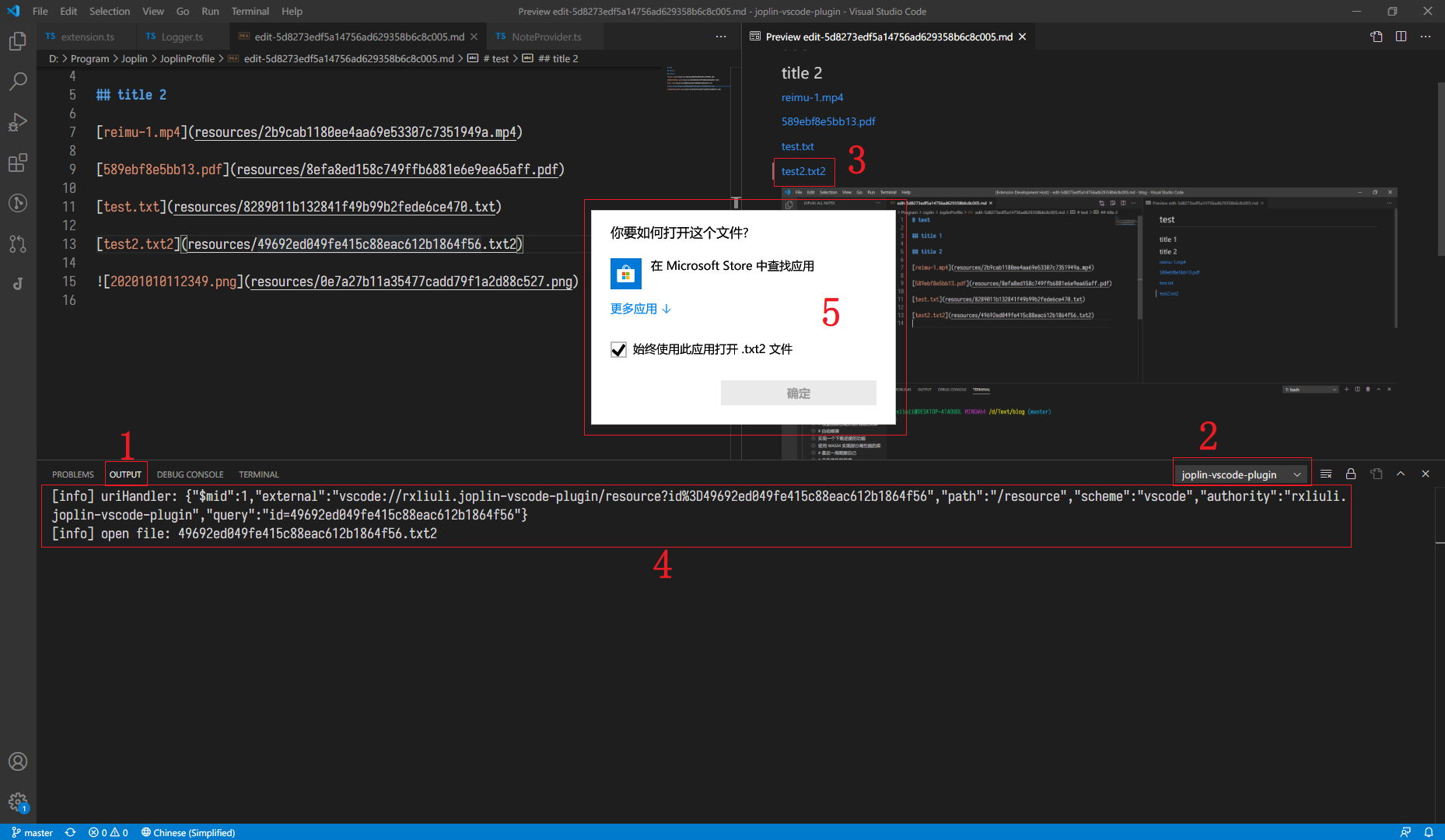The height and width of the screenshot is (840, 1445).
Task: Open the Run and Debug view
Action: click(x=18, y=122)
